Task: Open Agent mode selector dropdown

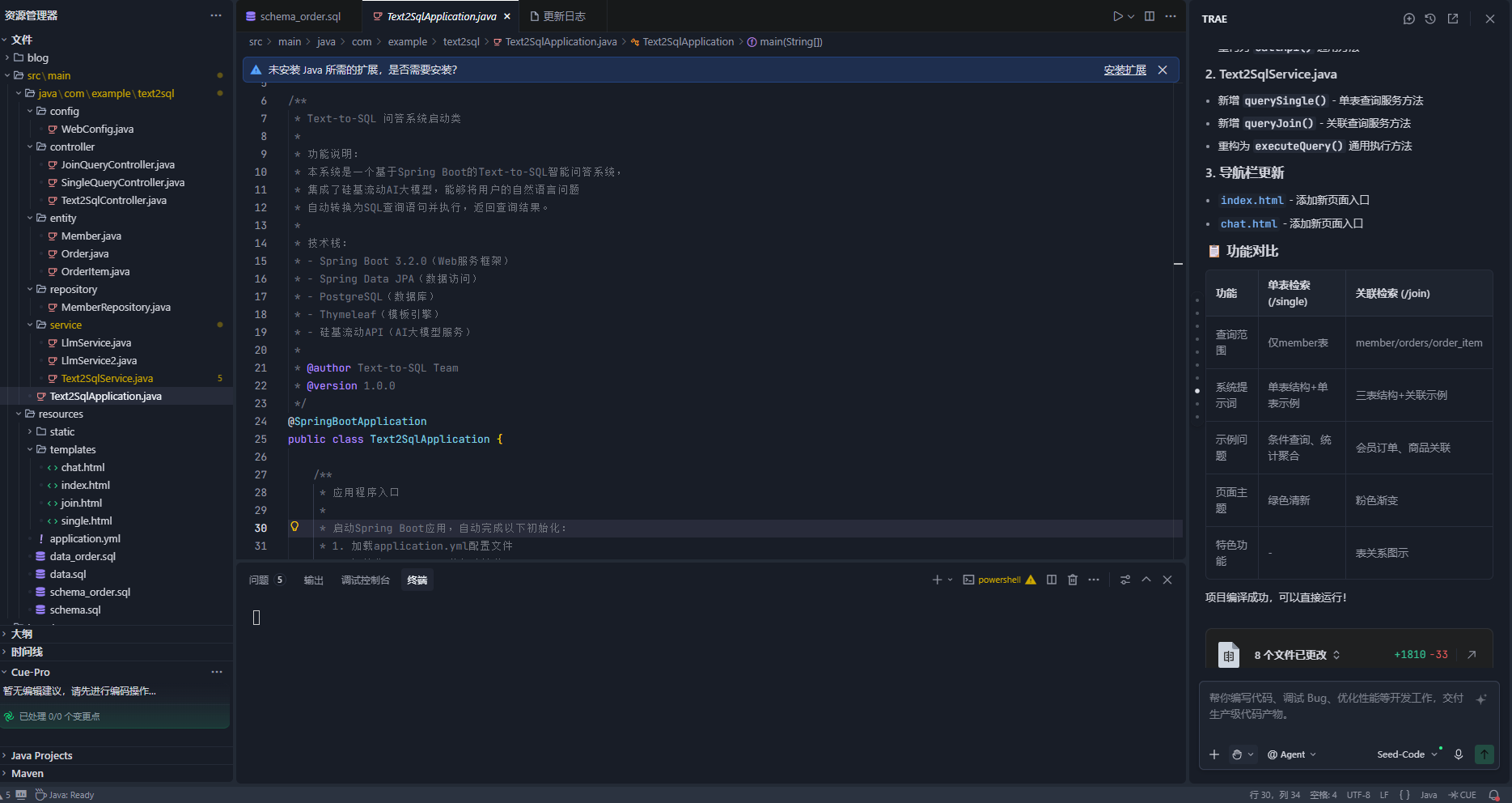Action: point(1292,754)
